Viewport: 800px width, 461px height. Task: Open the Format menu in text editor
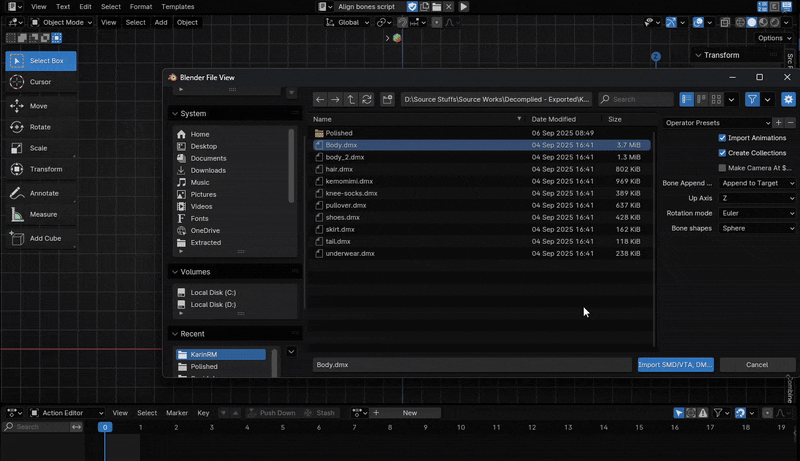[x=141, y=7]
